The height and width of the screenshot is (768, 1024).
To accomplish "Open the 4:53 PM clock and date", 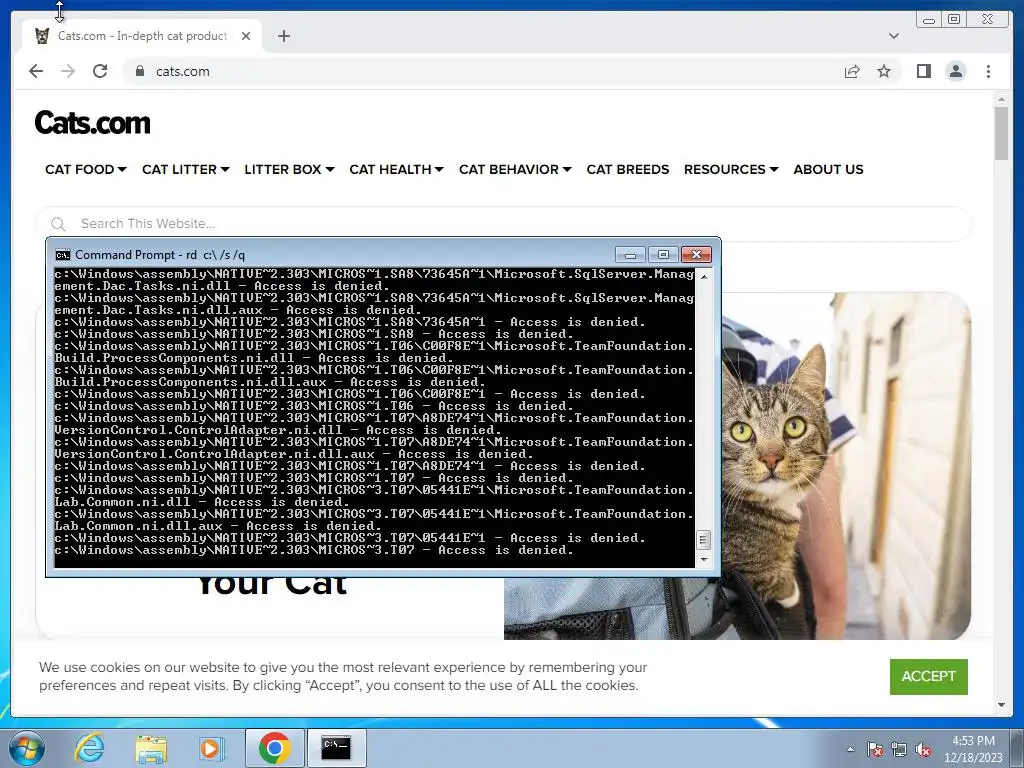I will (973, 749).
